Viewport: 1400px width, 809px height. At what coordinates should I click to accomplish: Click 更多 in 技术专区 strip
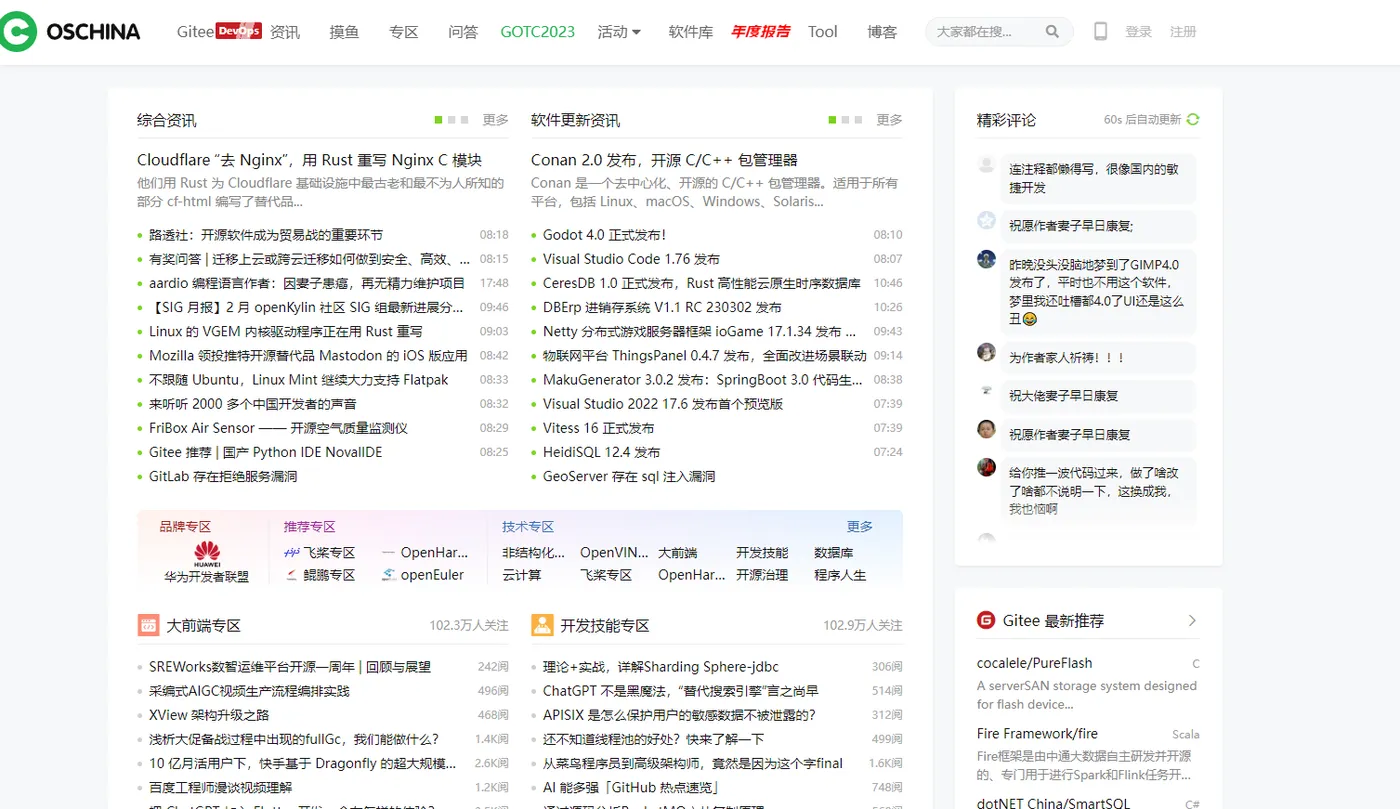click(860, 527)
